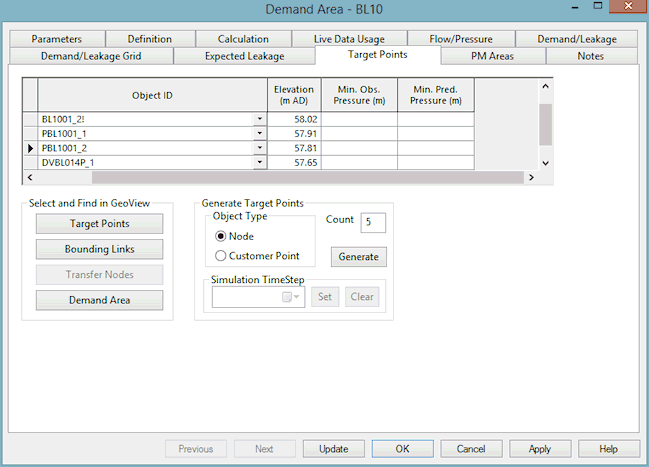Viewport: 649px width, 467px height.
Task: Open the Simulation TimeStep combo box
Action: (x=258, y=297)
